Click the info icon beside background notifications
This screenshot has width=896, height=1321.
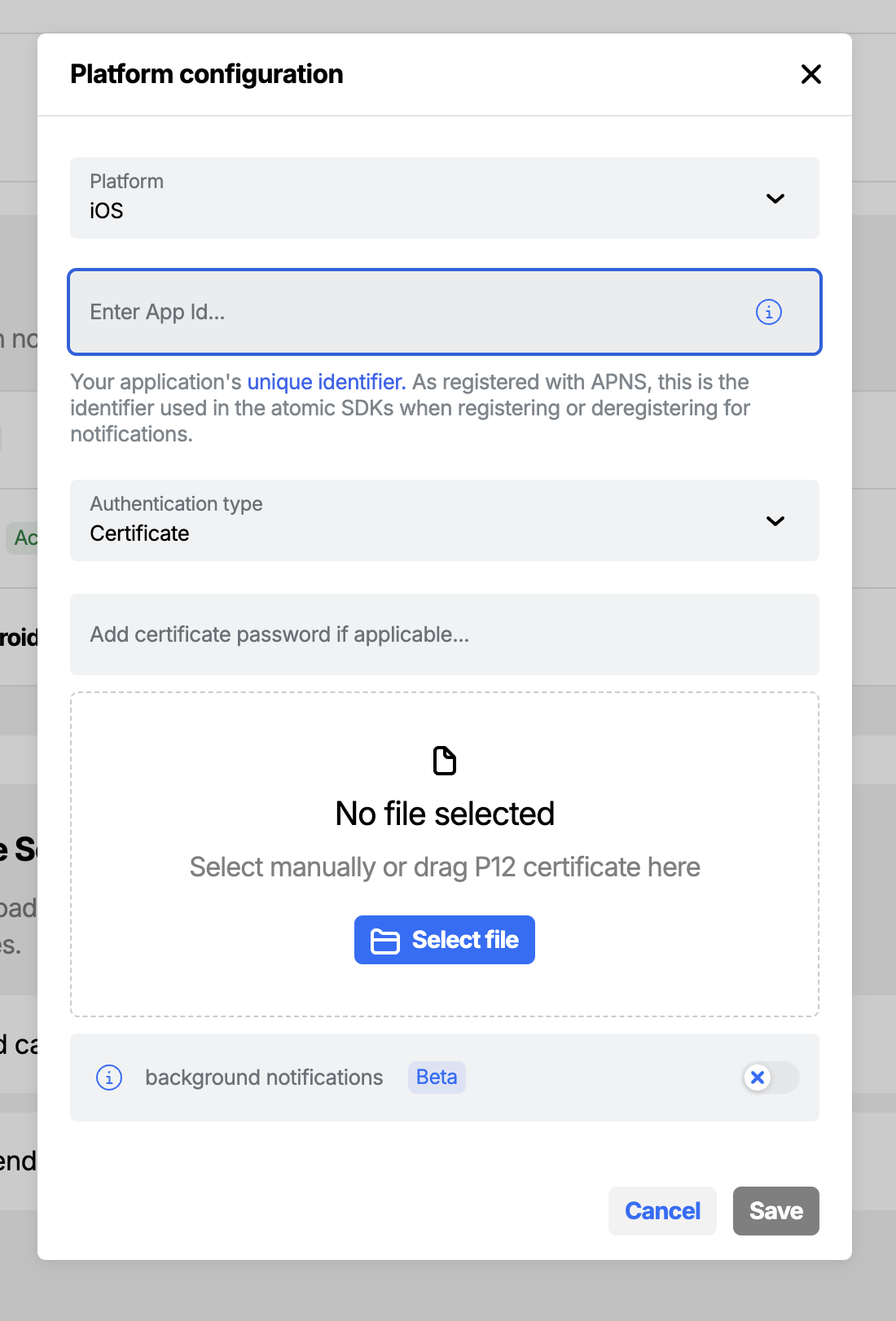point(108,1077)
